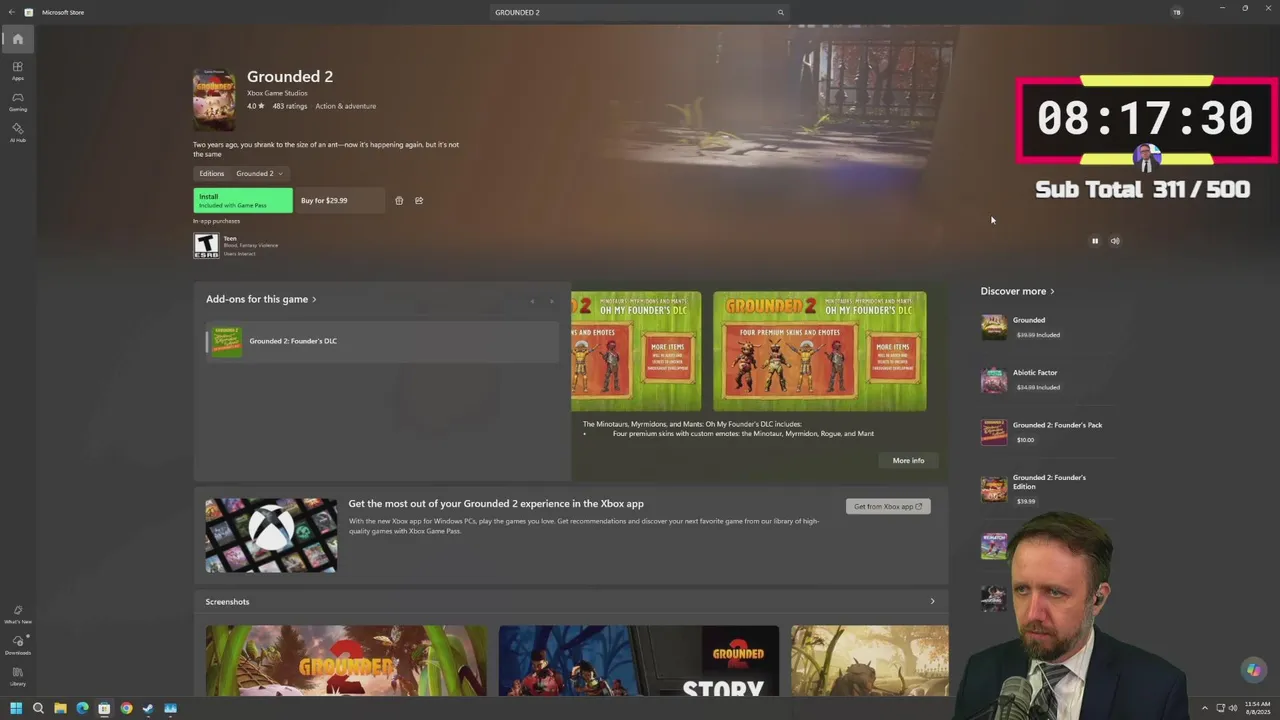Open What's New in the sidebar
Image resolution: width=1280 pixels, height=720 pixels.
click(x=17, y=614)
